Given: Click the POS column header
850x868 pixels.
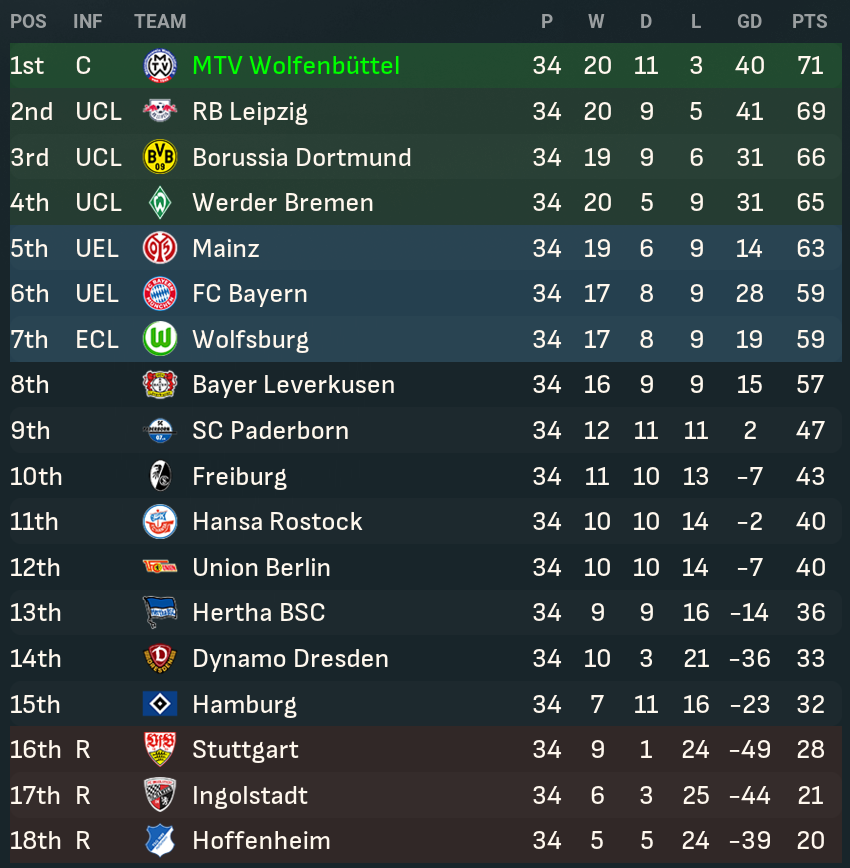Looking at the screenshot, I should click(x=28, y=22).
